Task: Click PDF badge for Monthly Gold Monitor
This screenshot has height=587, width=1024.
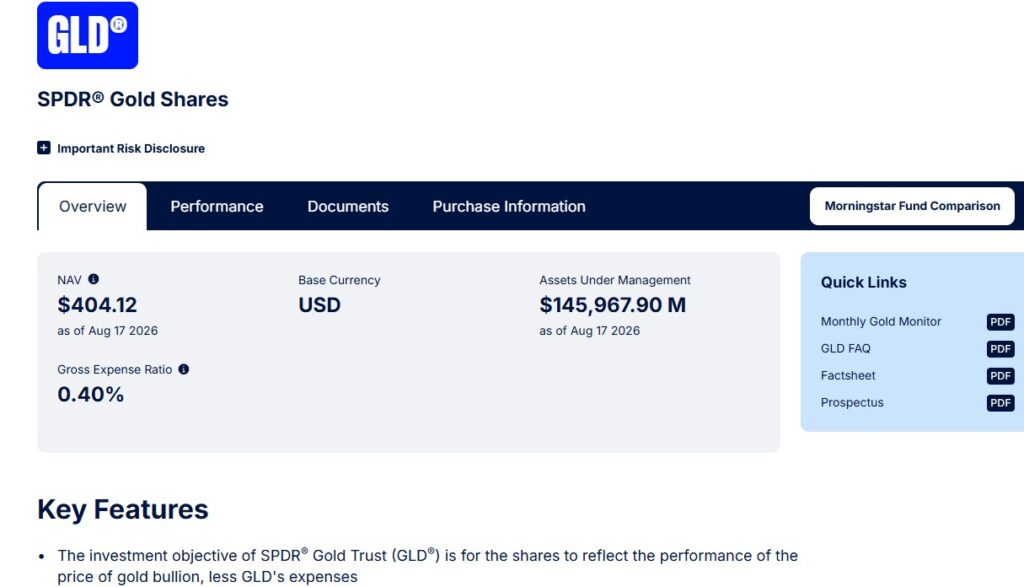Action: 1000,322
